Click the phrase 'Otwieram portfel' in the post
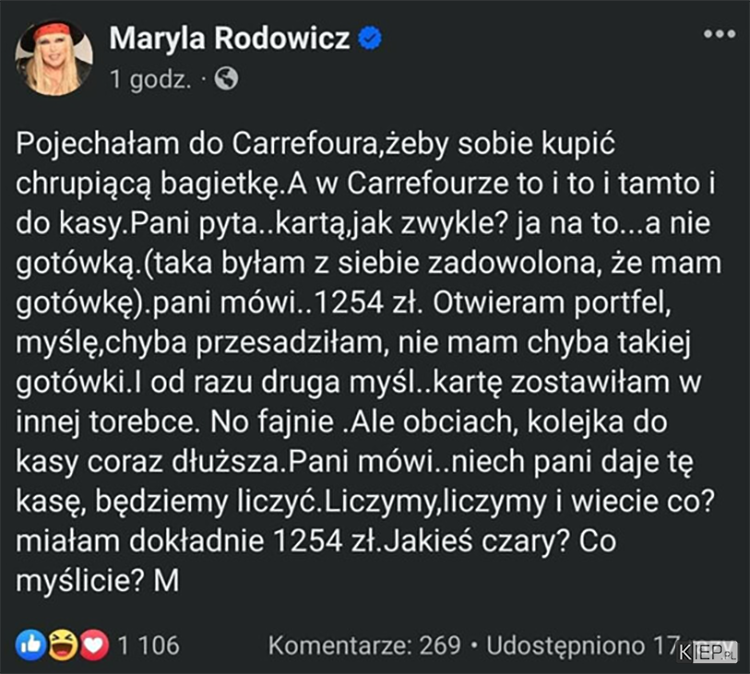Viewport: 750px width, 674px height. coord(549,303)
